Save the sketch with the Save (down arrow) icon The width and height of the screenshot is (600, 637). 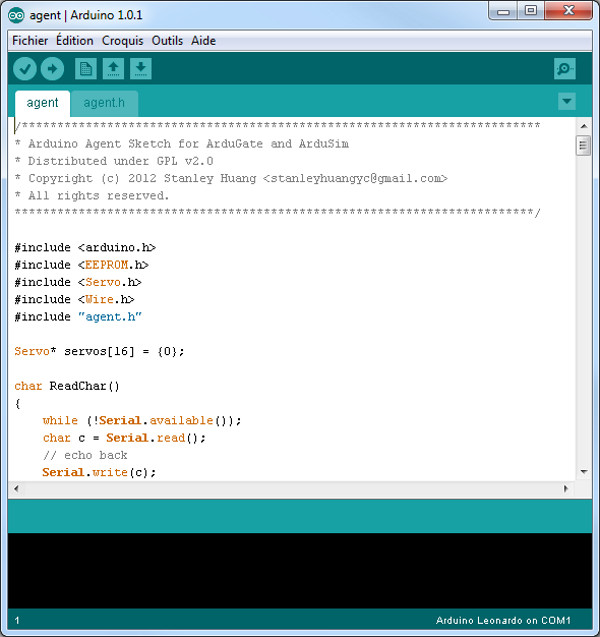click(141, 69)
